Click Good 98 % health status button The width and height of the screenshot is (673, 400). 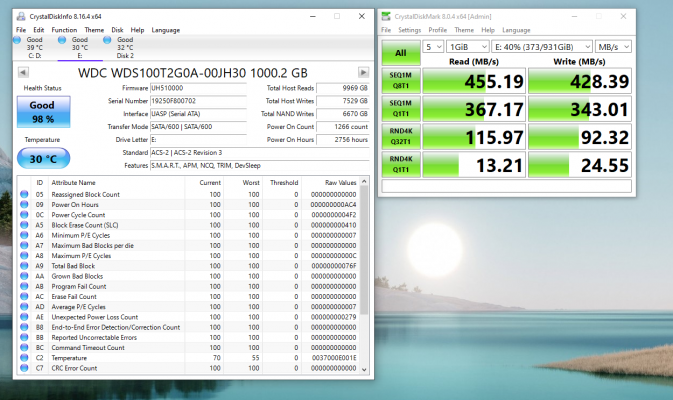point(43,112)
